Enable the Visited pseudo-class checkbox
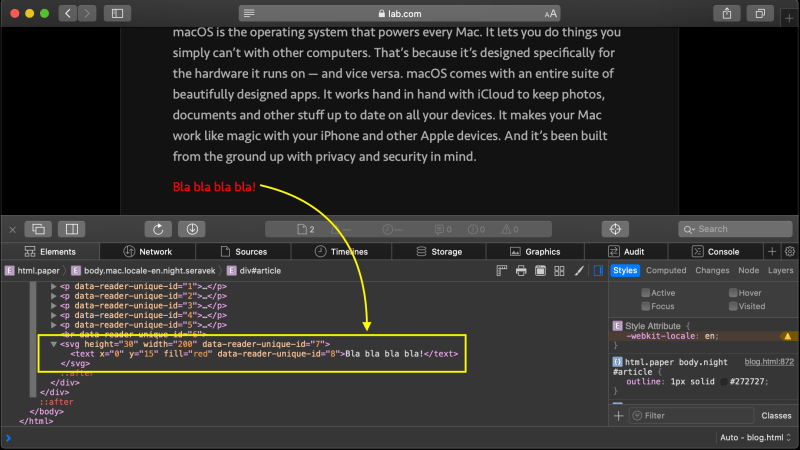This screenshot has height=450, width=800. click(x=733, y=306)
